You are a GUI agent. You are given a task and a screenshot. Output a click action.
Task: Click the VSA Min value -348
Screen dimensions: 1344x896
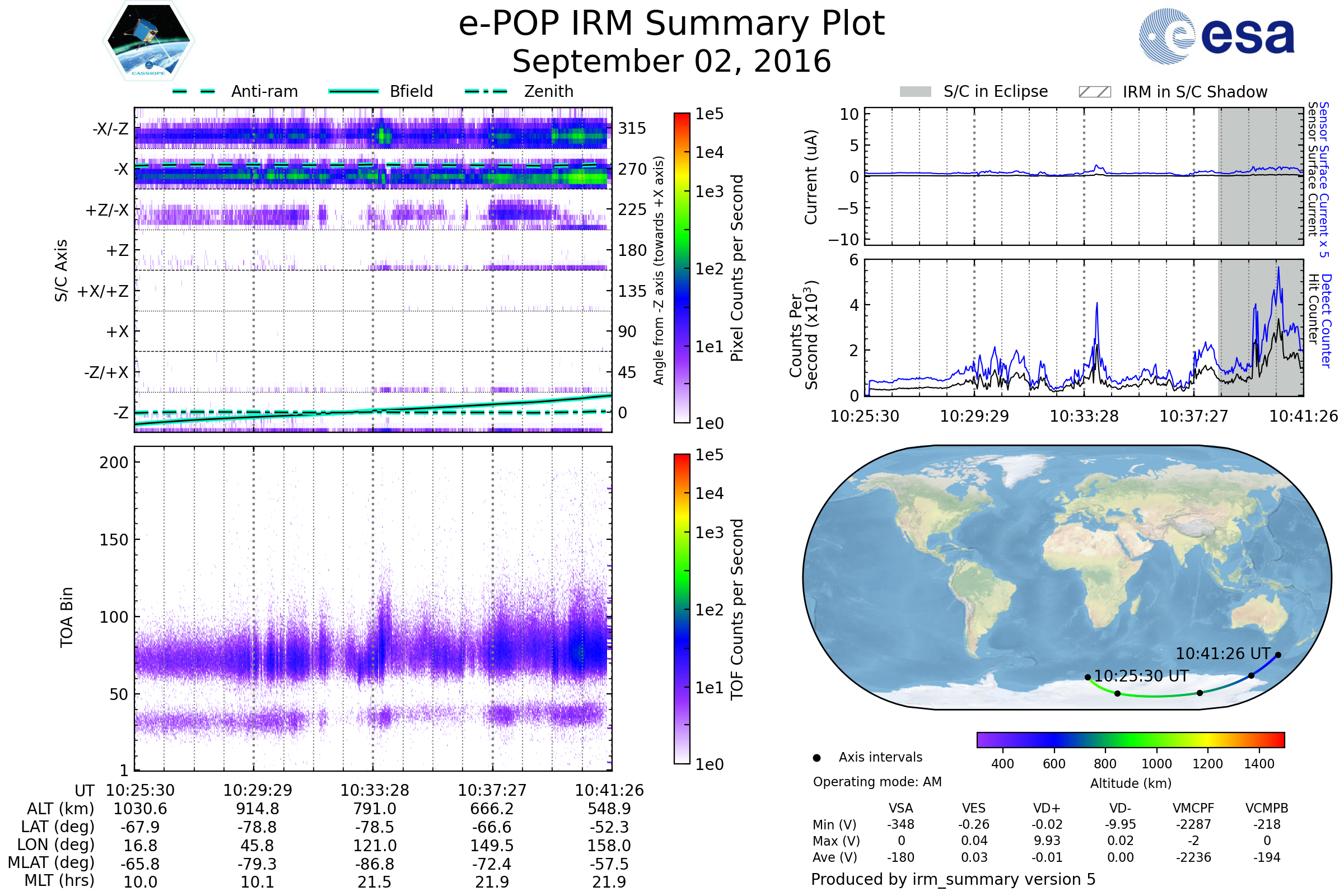coord(900,824)
